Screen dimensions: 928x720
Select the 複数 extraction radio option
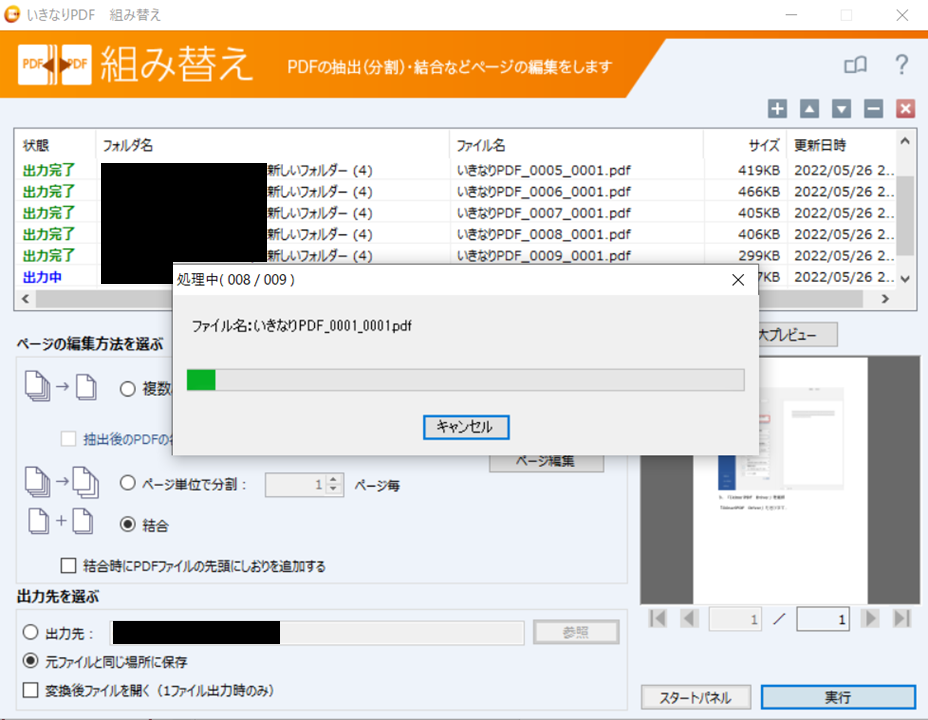coord(127,389)
